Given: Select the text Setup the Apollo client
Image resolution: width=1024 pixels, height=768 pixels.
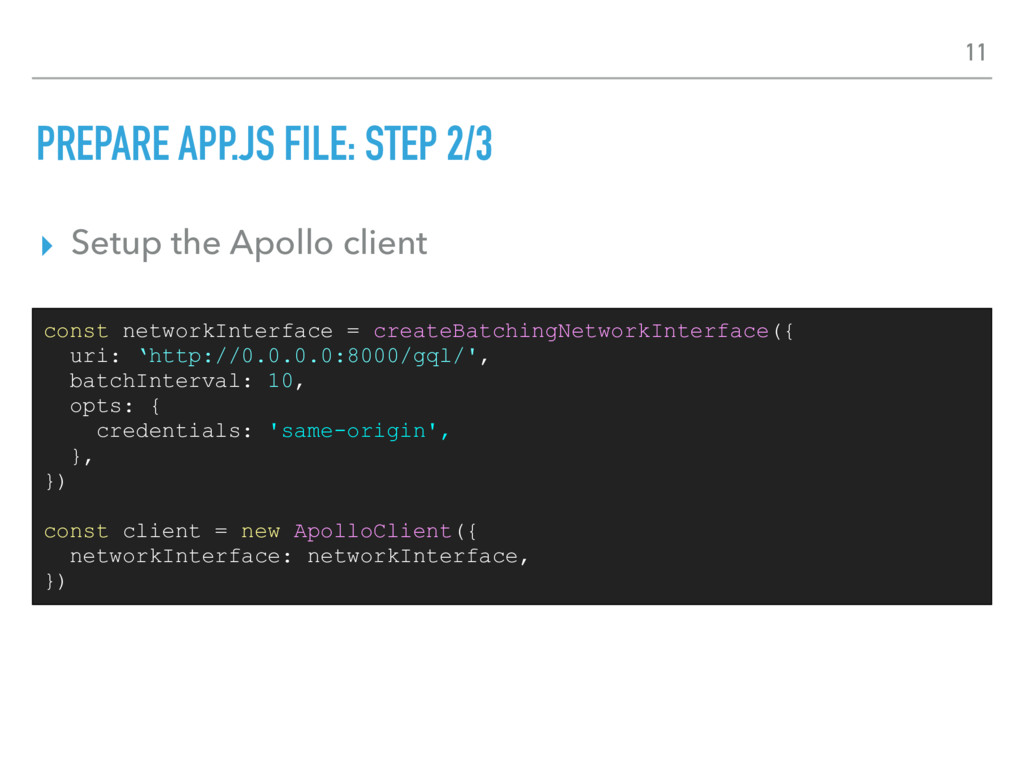Looking at the screenshot, I should pyautogui.click(x=249, y=243).
